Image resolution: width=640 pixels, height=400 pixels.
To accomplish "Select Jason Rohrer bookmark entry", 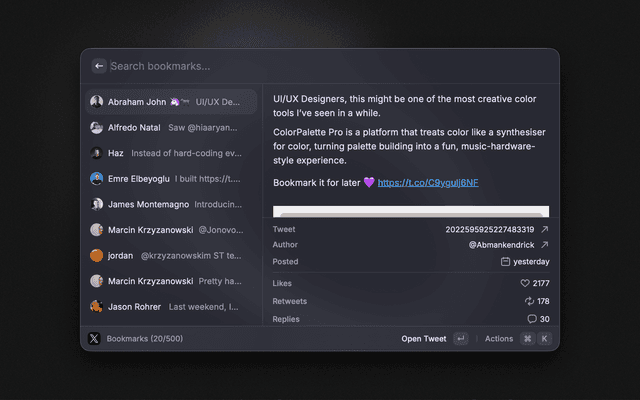I will click(x=171, y=306).
